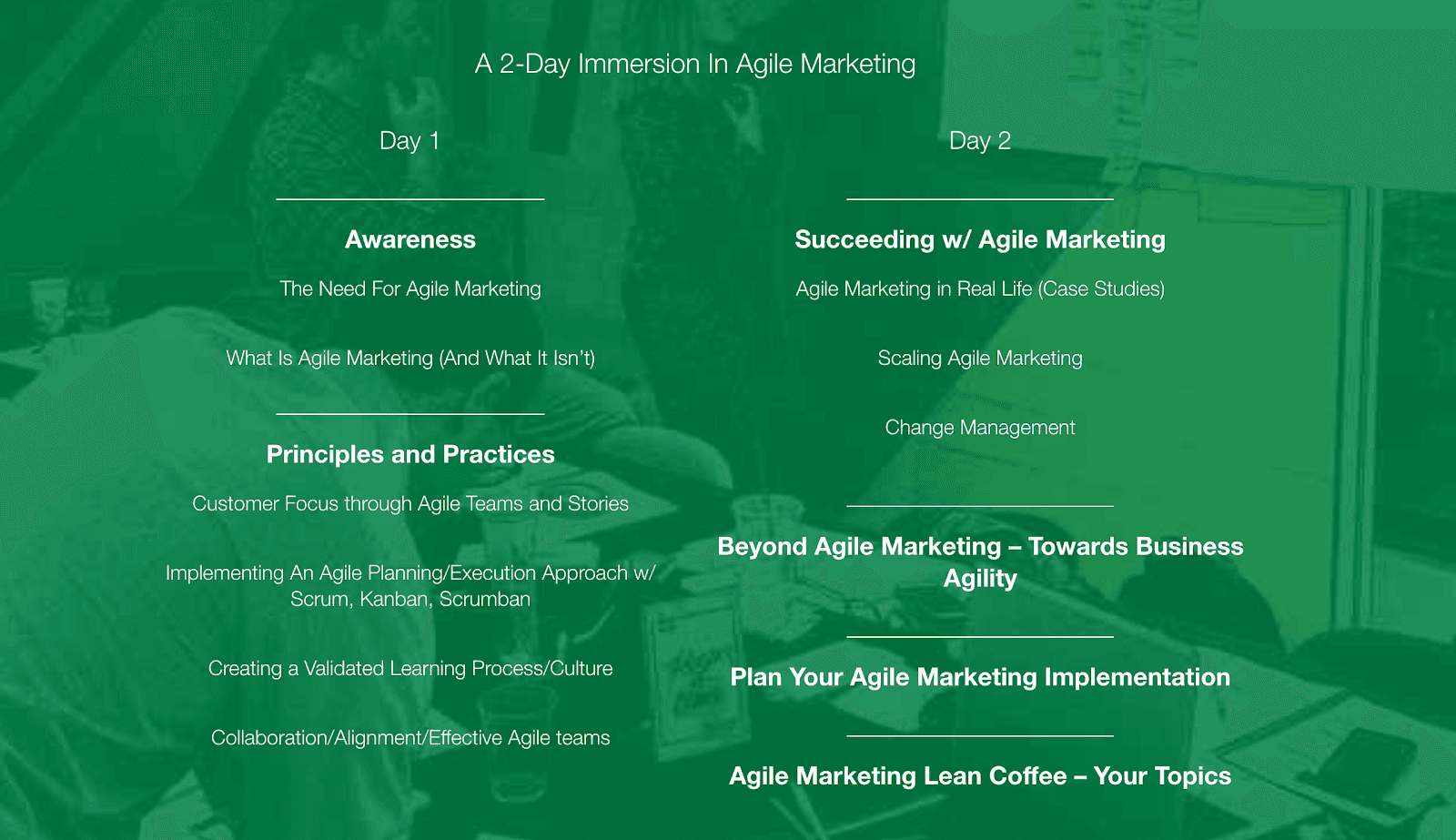Open "Creating a Validated Learning Process/Culture"

coord(409,668)
